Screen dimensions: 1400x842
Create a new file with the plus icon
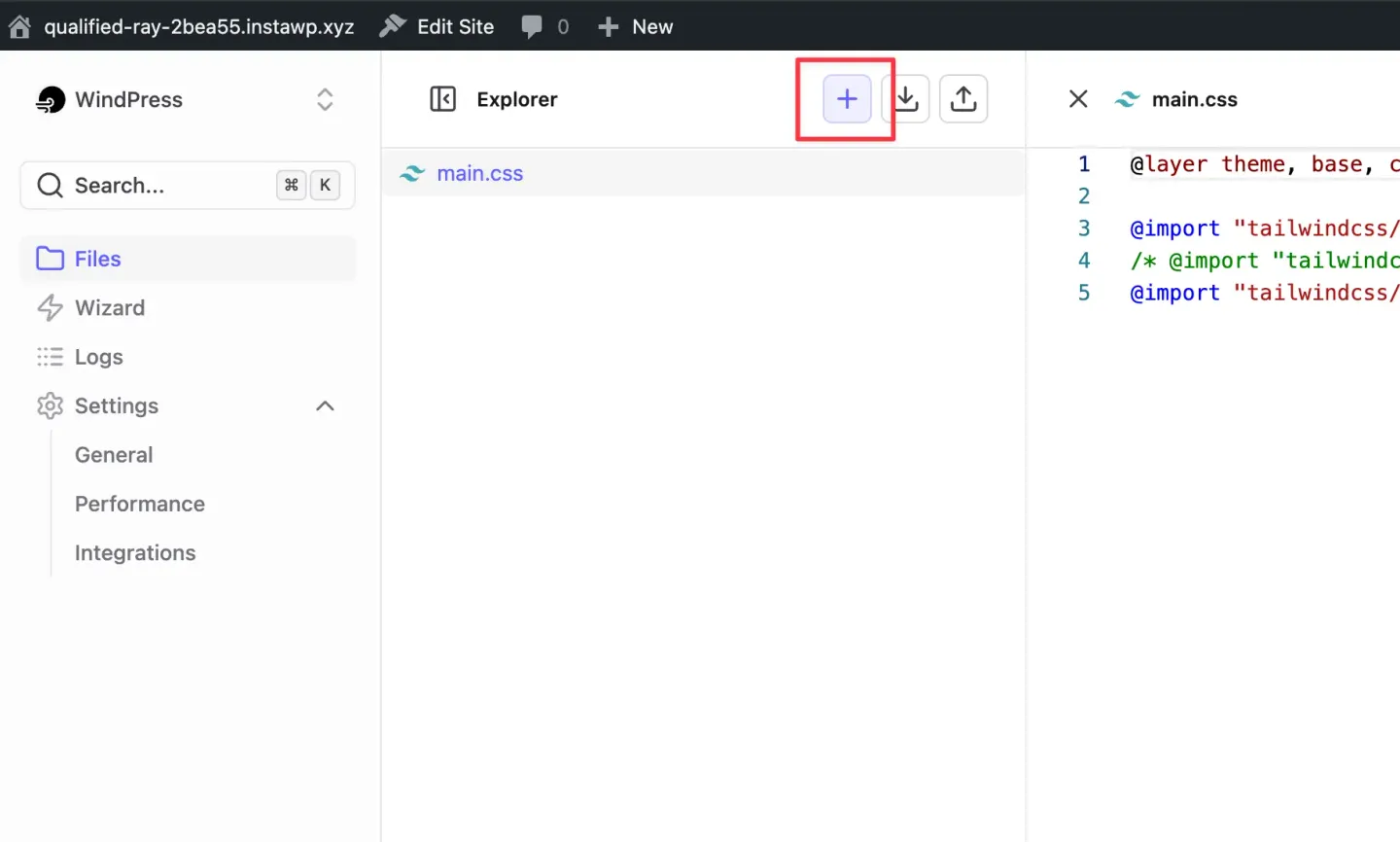(845, 98)
